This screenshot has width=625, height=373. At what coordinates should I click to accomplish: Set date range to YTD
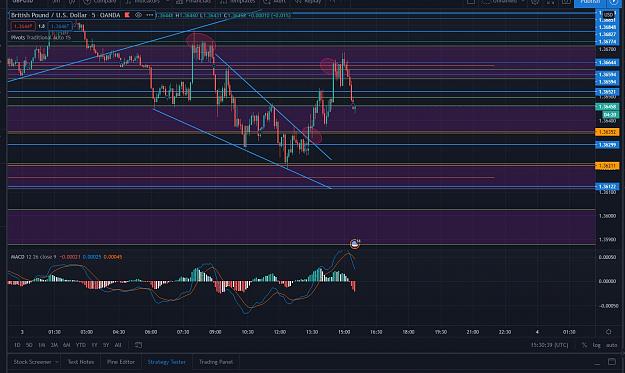coord(81,345)
